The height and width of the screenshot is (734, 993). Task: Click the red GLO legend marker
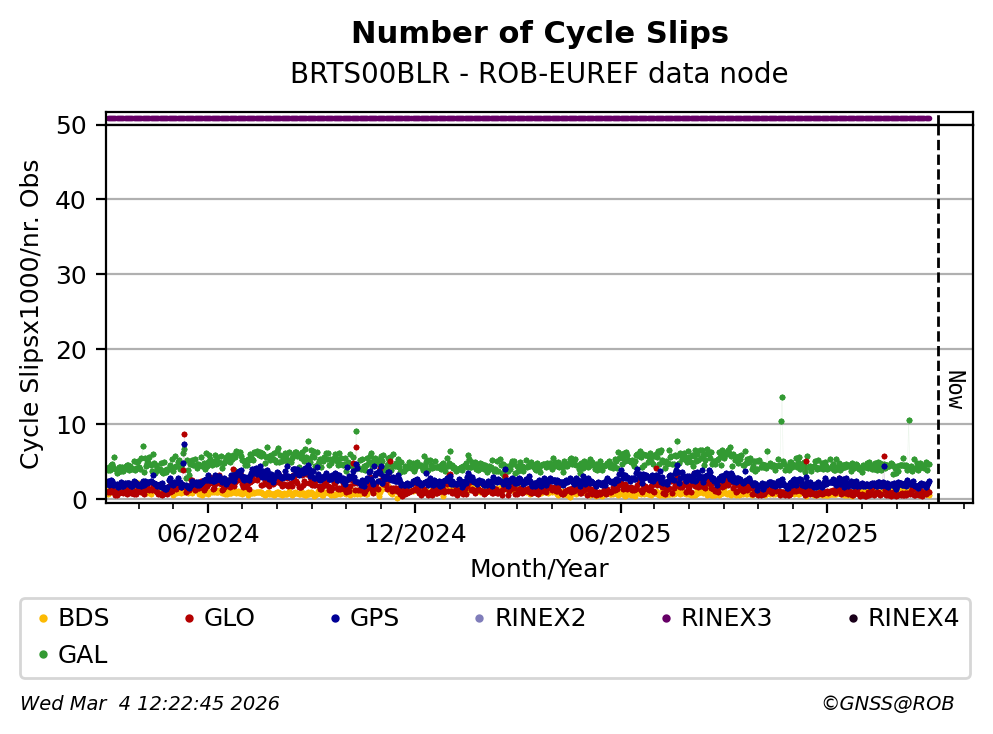(188, 619)
